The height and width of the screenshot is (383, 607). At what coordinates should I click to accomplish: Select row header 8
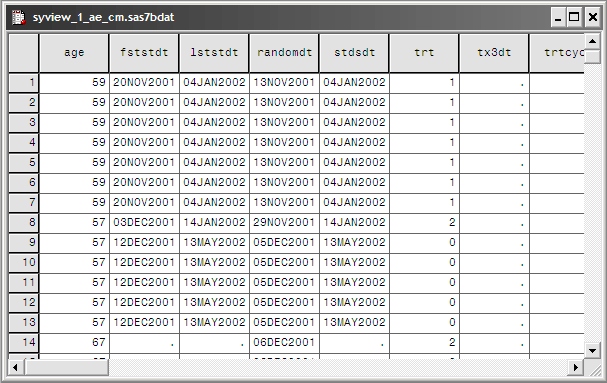click(24, 223)
